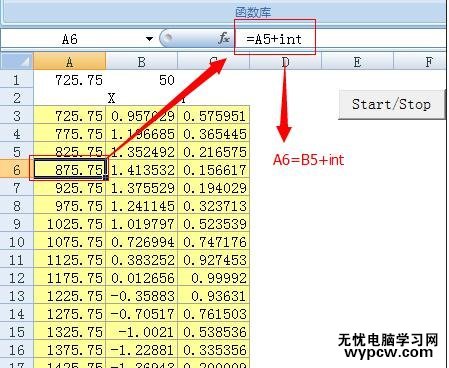Screen dimensions: 449x368
Task: Select row 13 header
Action: [17, 296]
